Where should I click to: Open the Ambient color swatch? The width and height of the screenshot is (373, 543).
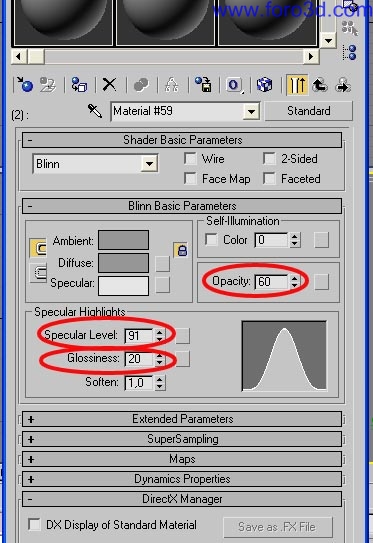click(124, 240)
